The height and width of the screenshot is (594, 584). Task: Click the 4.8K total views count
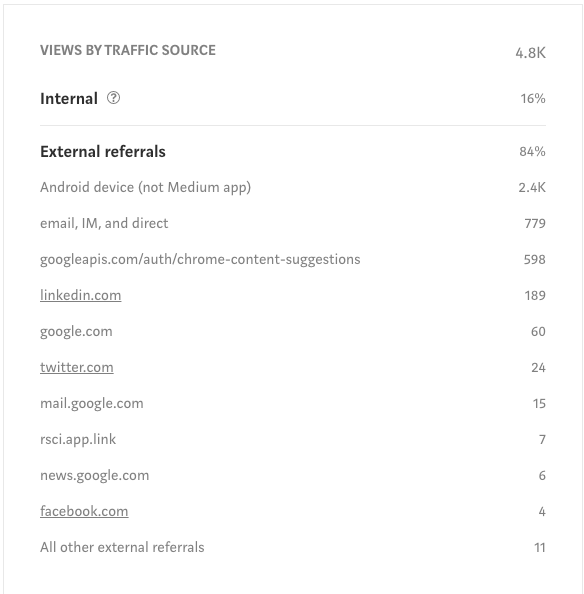click(531, 53)
